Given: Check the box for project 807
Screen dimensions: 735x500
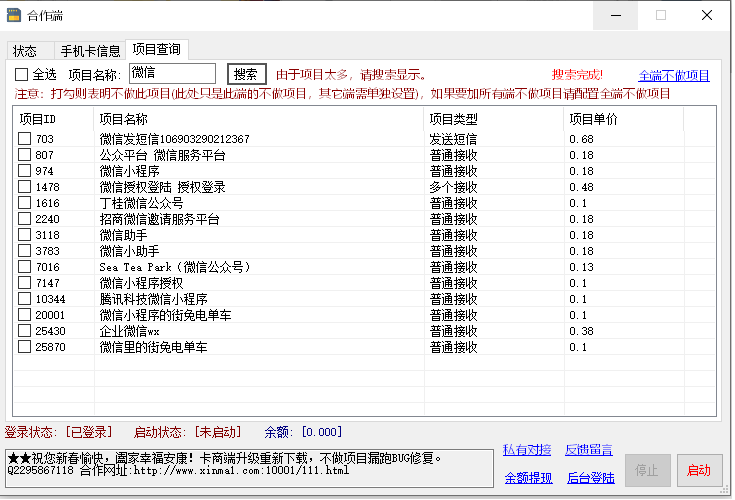Looking at the screenshot, I should 24,155.
